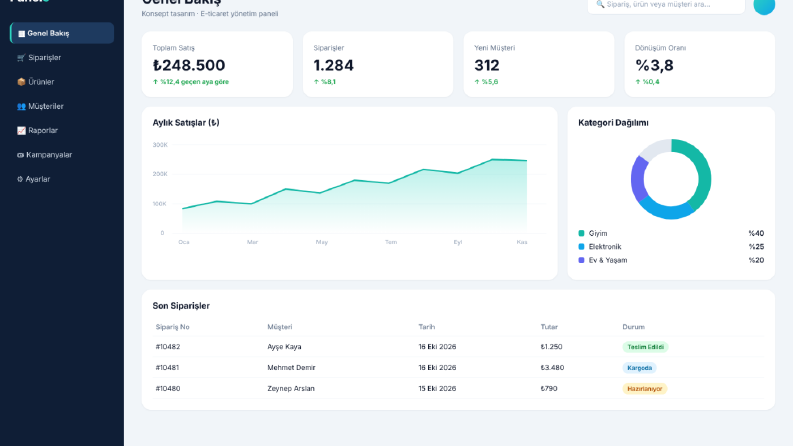Click the magnifier icon in search box
Viewport: 793px width, 446px height.
pos(600,4)
